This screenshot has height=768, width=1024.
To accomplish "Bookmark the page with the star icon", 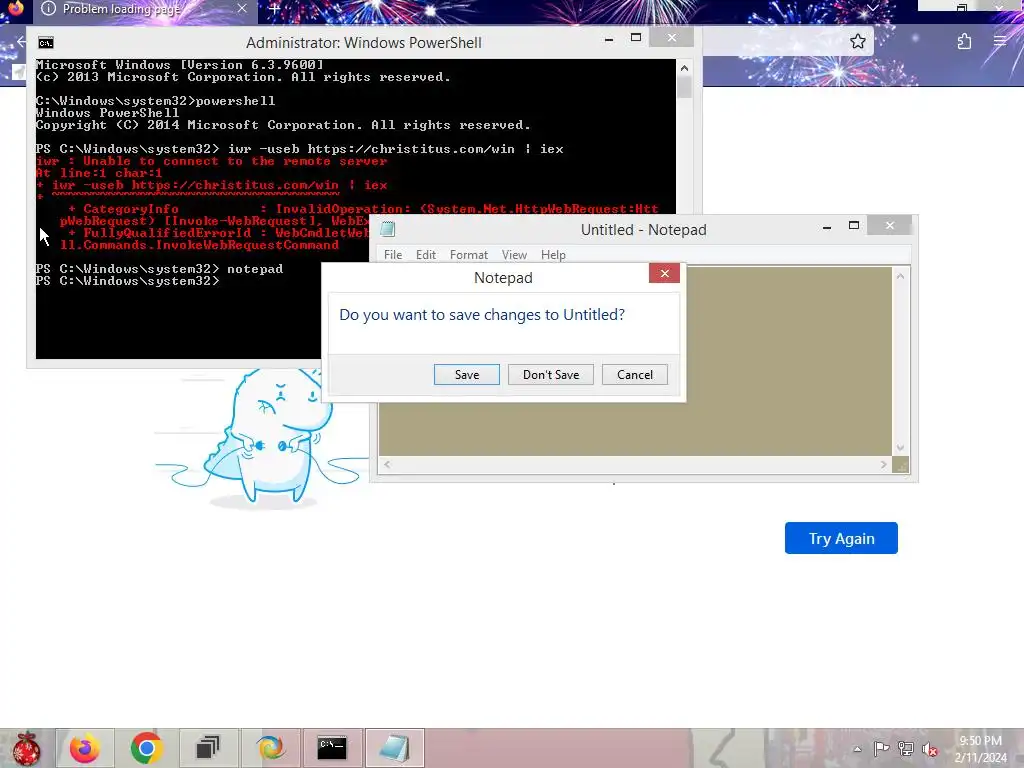I will tap(857, 42).
